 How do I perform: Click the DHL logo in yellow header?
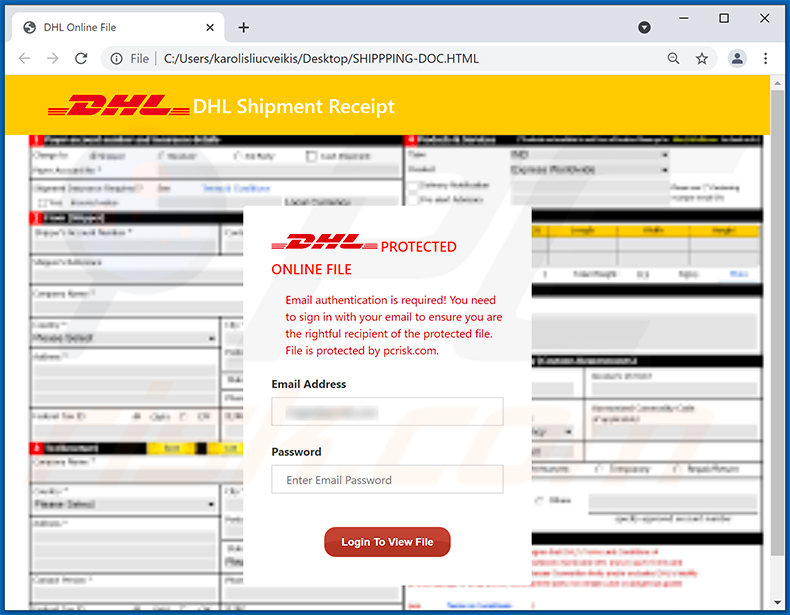click(x=118, y=105)
